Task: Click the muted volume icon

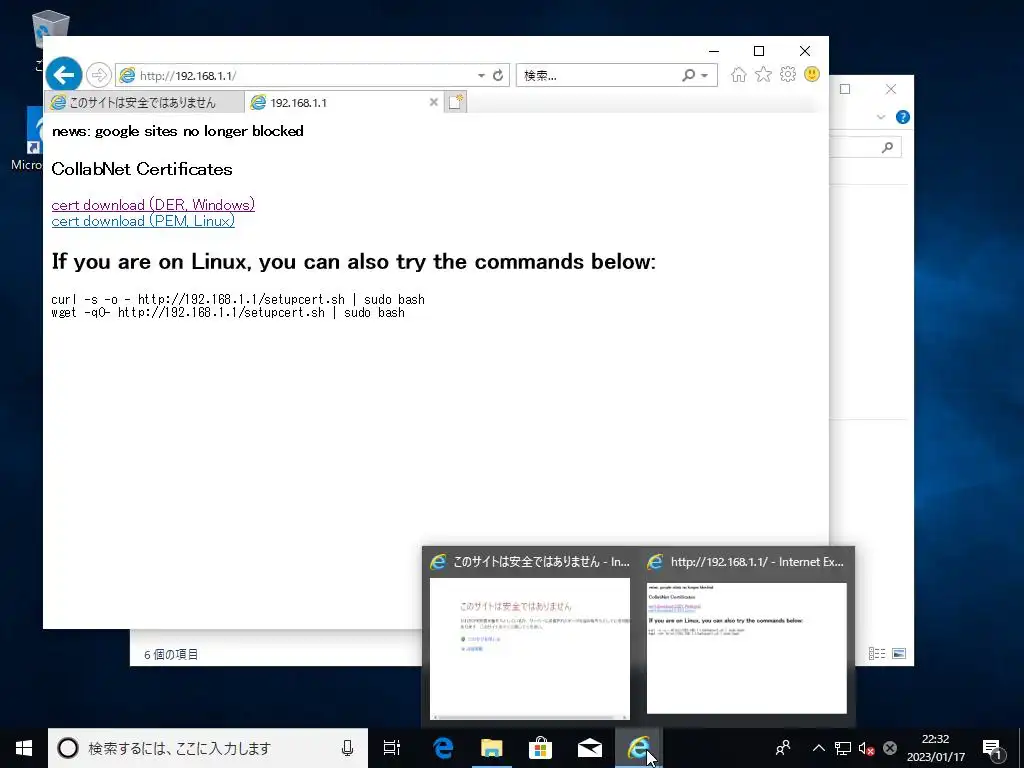Action: click(867, 748)
